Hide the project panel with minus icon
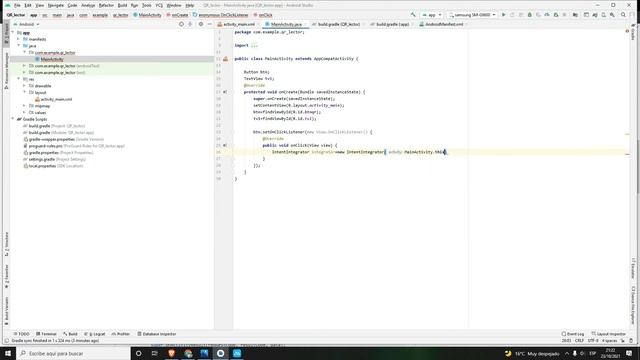Screen dimensions: 640x360 209,24
